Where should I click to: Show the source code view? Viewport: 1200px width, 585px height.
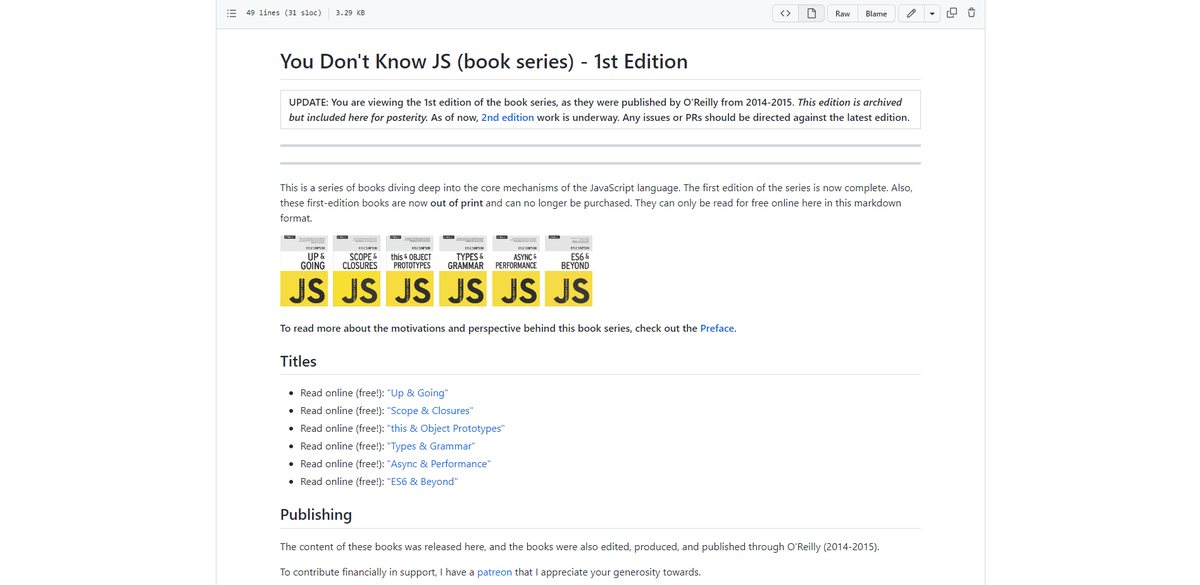785,13
